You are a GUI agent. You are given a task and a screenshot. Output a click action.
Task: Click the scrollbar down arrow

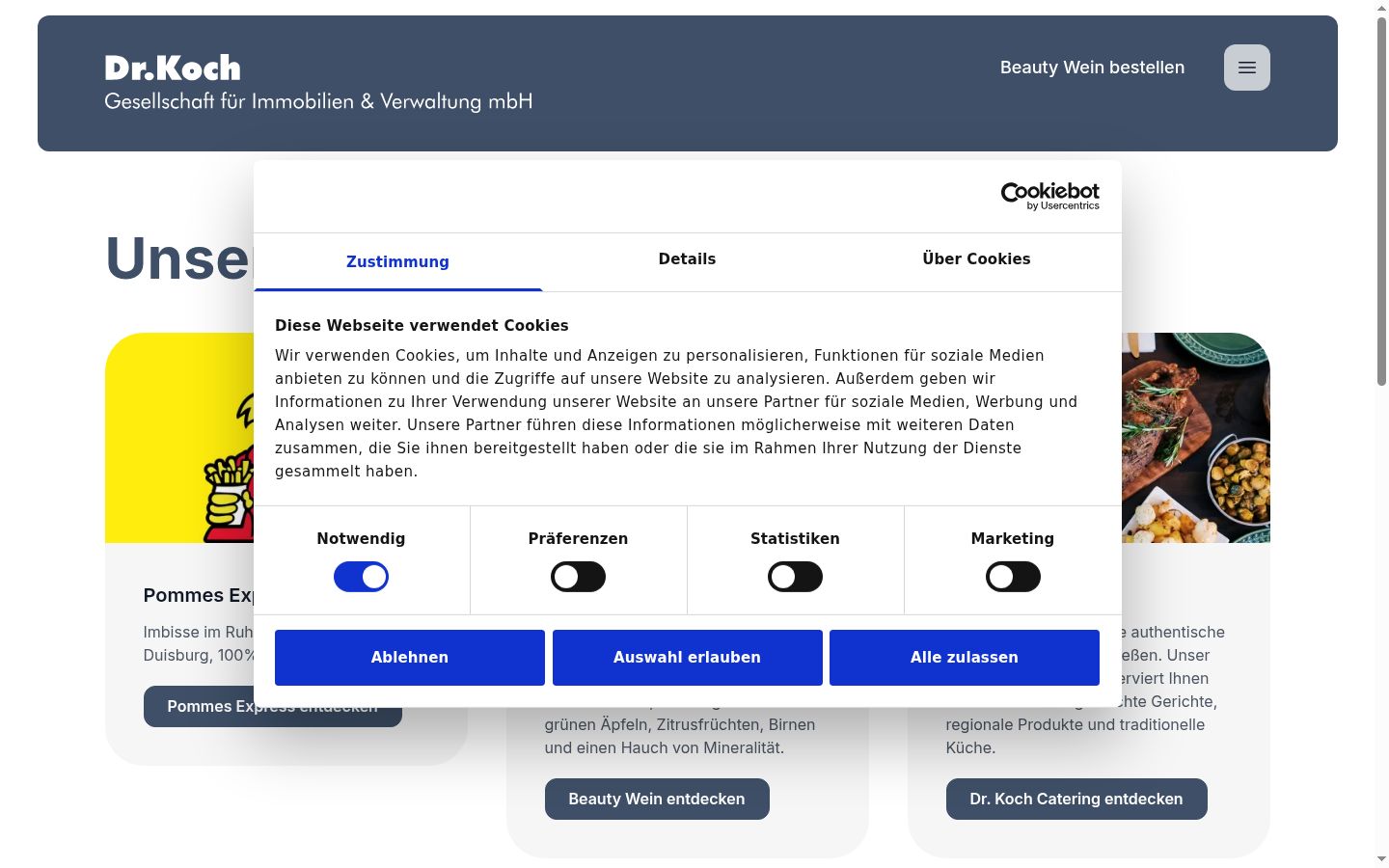pyautogui.click(x=1381, y=858)
